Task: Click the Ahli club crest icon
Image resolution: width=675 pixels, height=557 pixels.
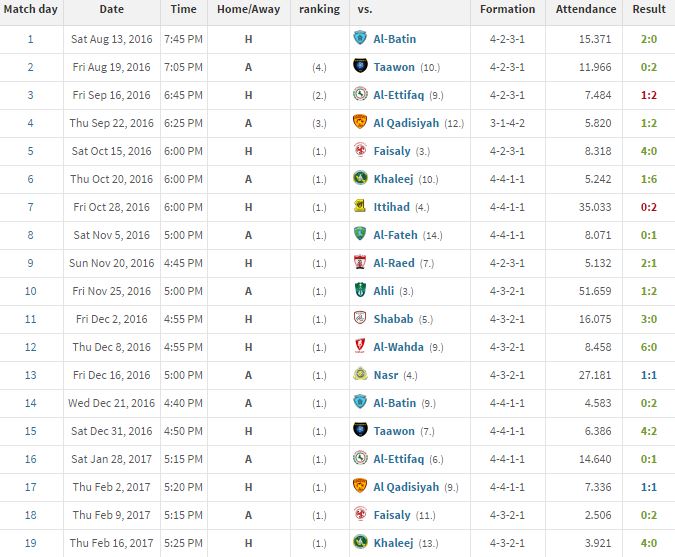Action: click(x=360, y=290)
